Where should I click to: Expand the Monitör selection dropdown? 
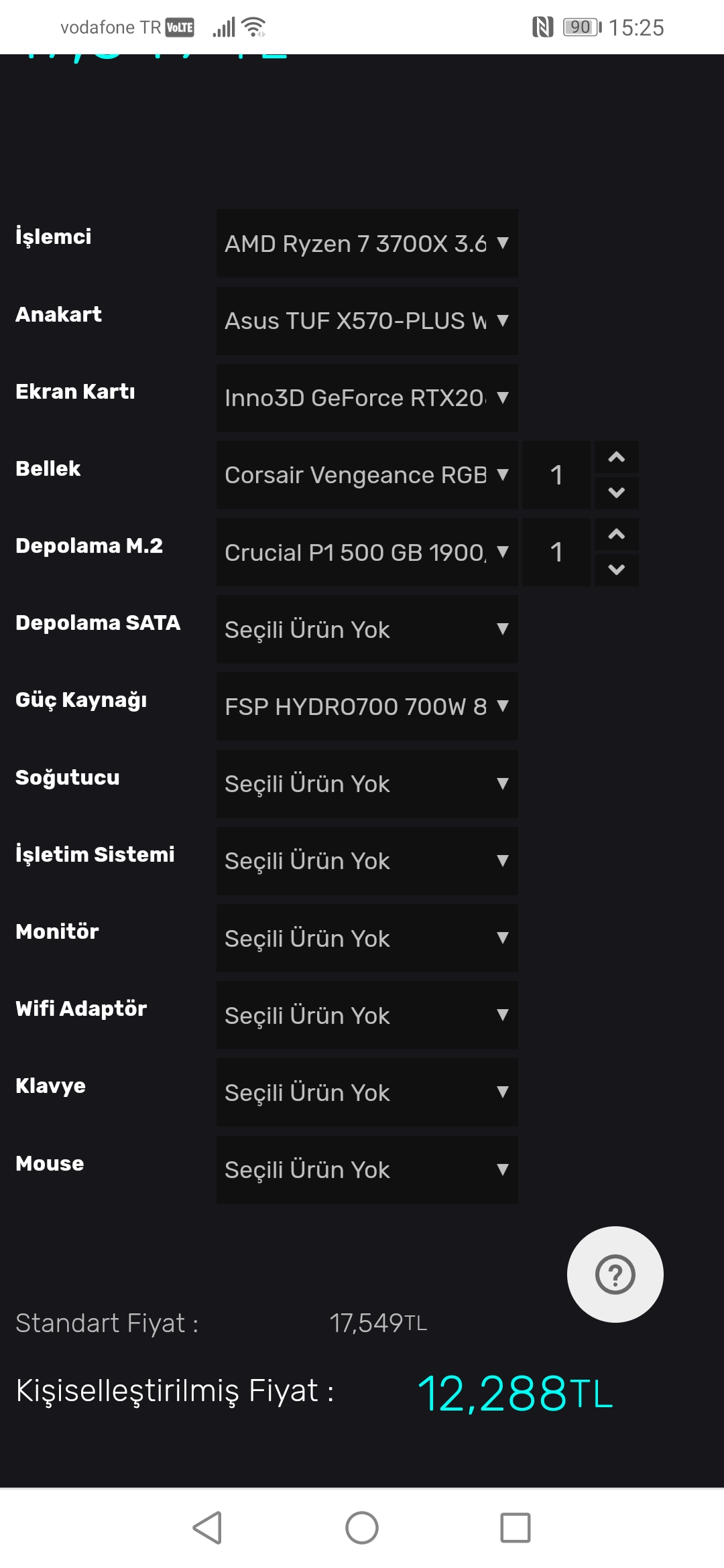click(367, 938)
